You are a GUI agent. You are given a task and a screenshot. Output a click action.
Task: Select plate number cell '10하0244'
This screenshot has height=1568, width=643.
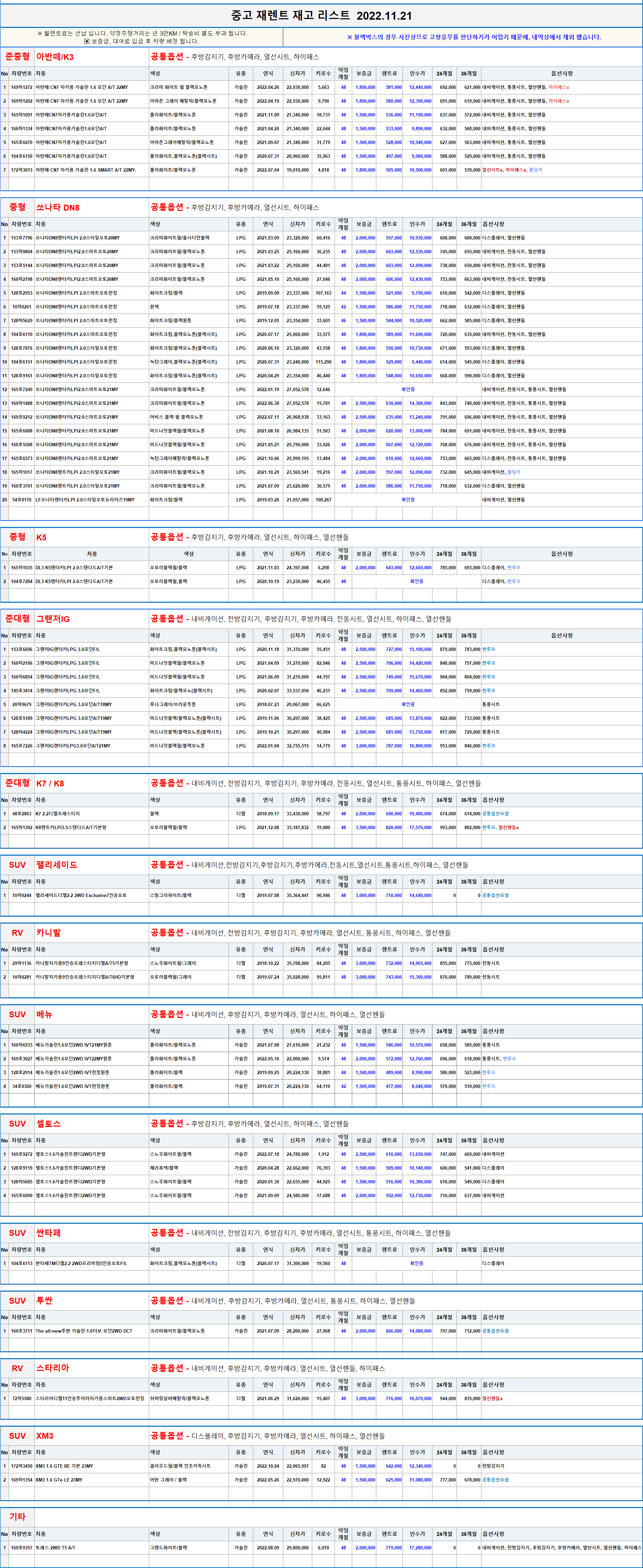21,895
